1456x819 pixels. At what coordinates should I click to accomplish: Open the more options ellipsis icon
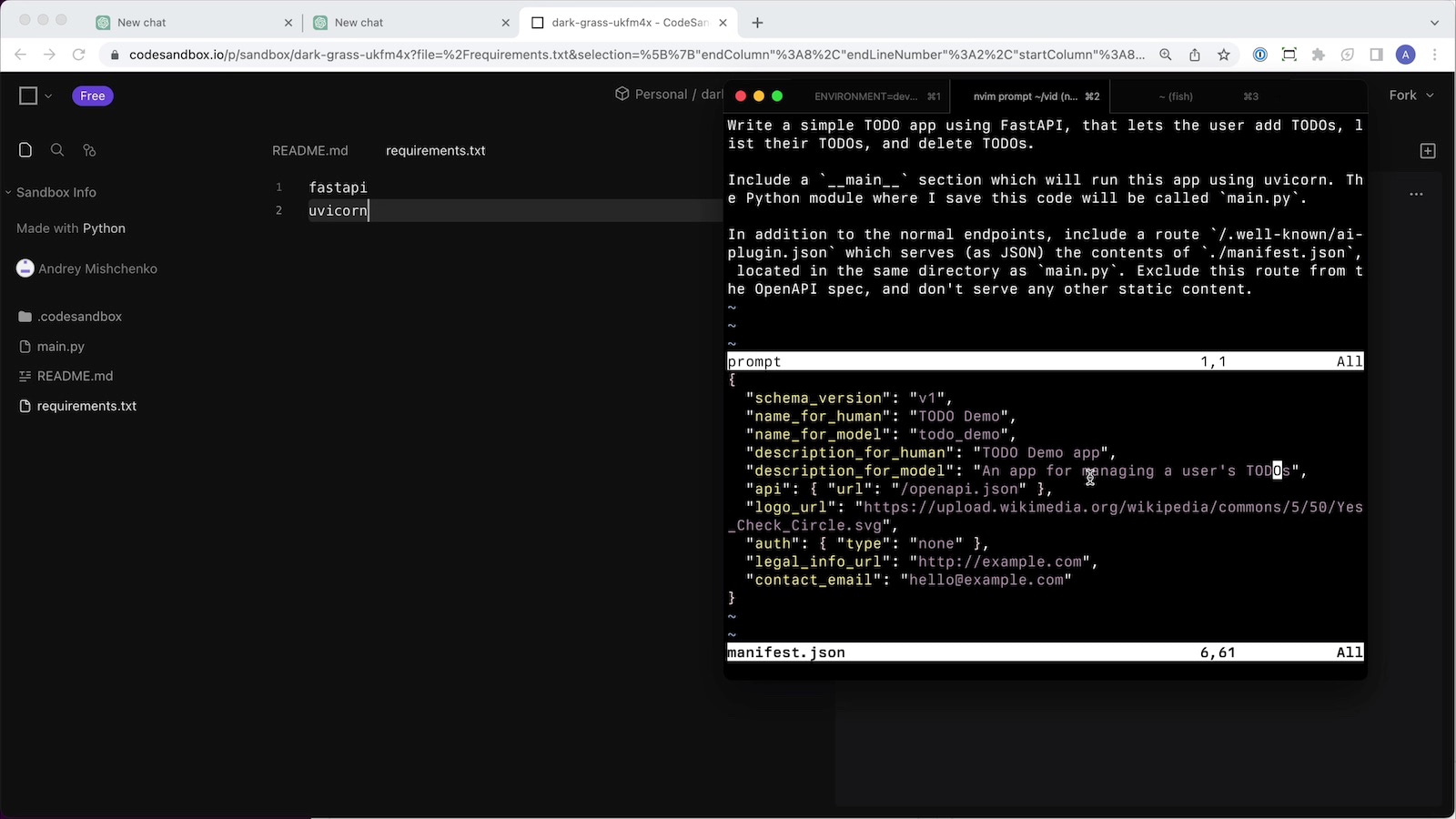[x=1416, y=194]
